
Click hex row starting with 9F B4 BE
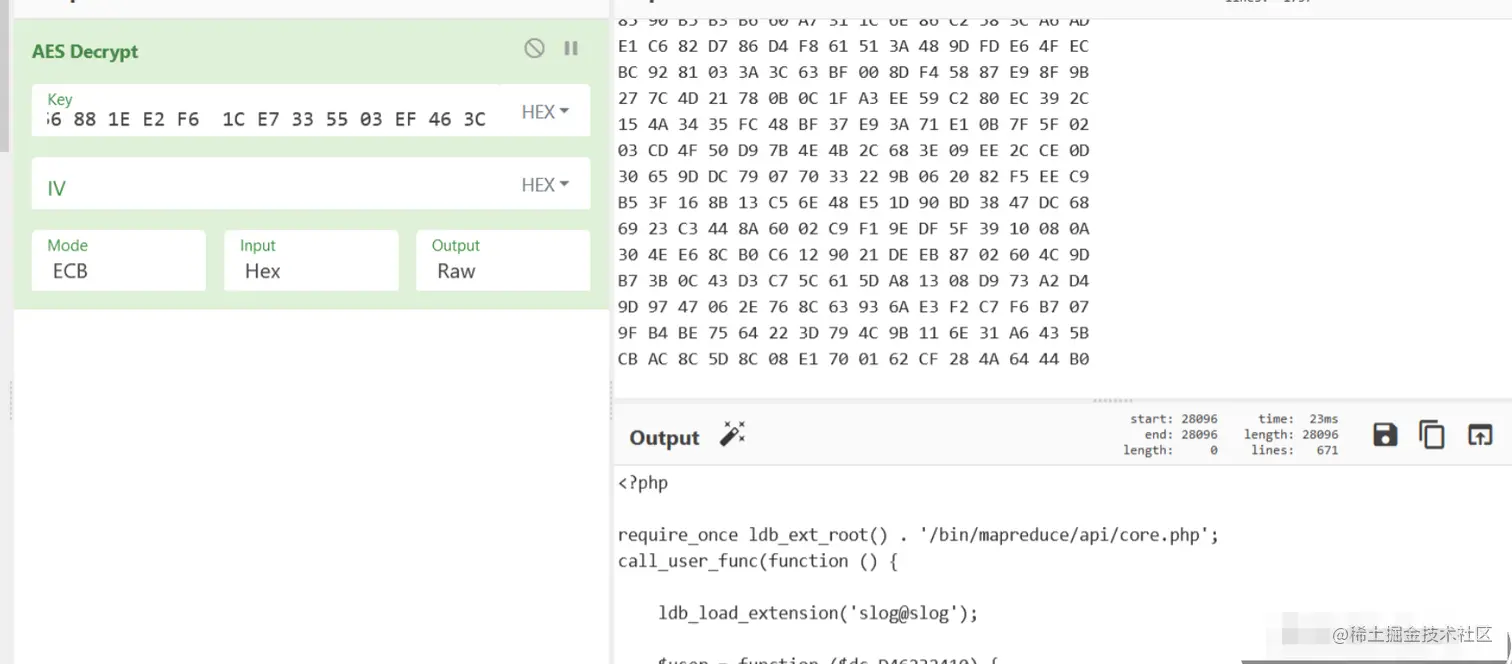click(853, 332)
